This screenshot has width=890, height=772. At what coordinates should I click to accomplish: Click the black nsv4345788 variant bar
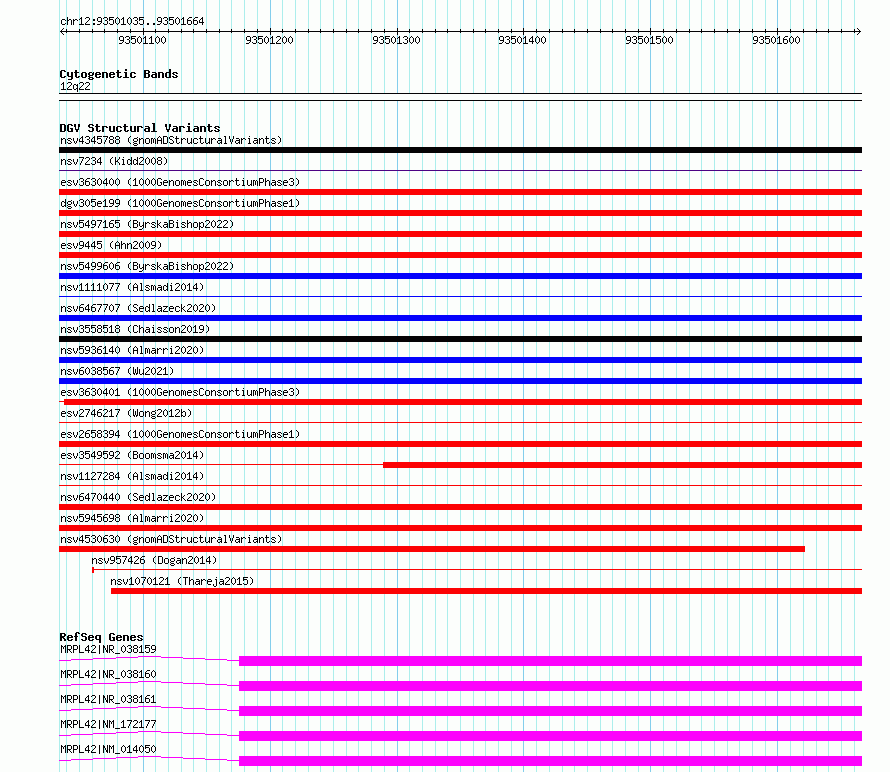460,150
